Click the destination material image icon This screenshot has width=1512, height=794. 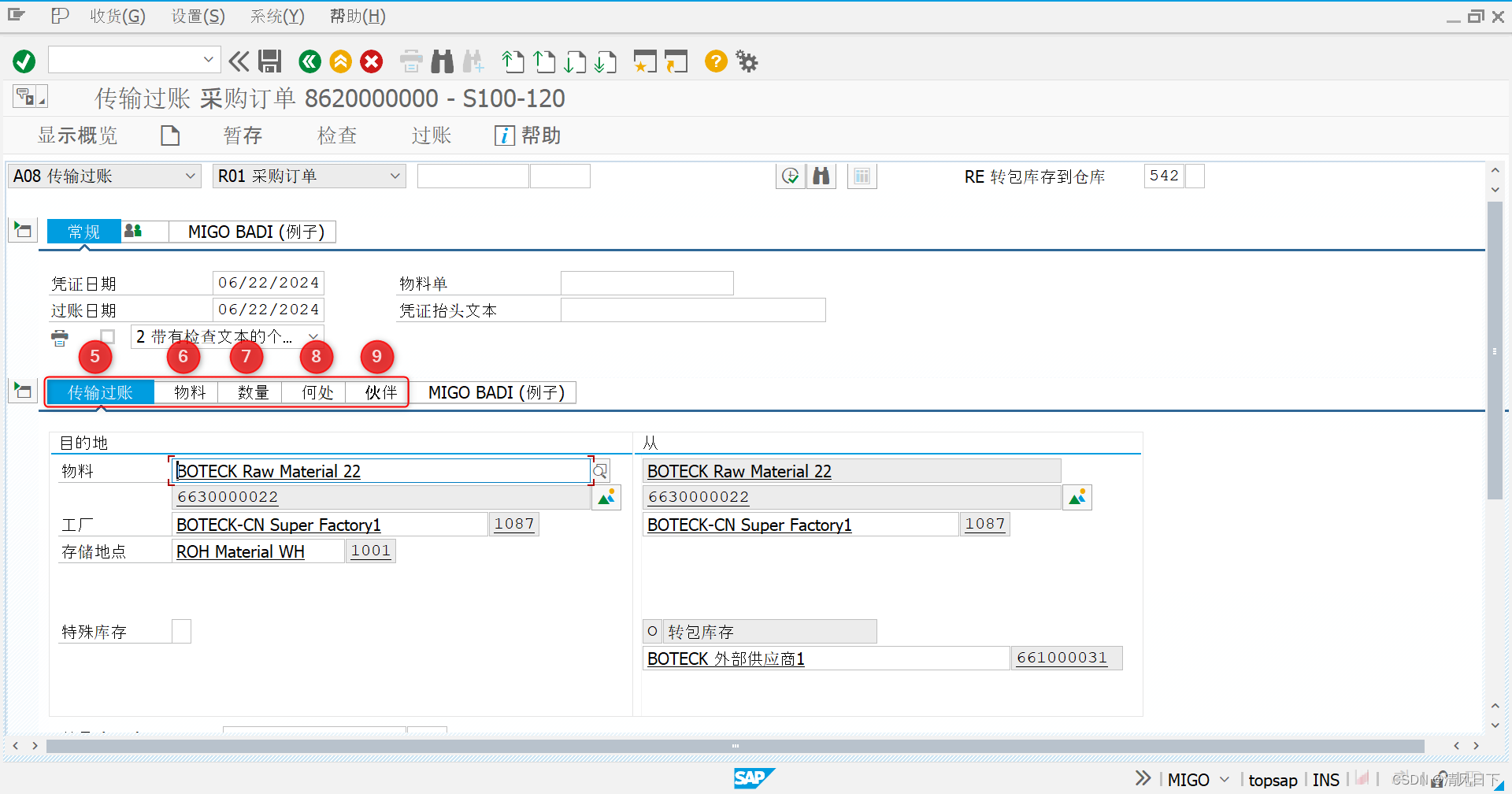pyautogui.click(x=606, y=498)
